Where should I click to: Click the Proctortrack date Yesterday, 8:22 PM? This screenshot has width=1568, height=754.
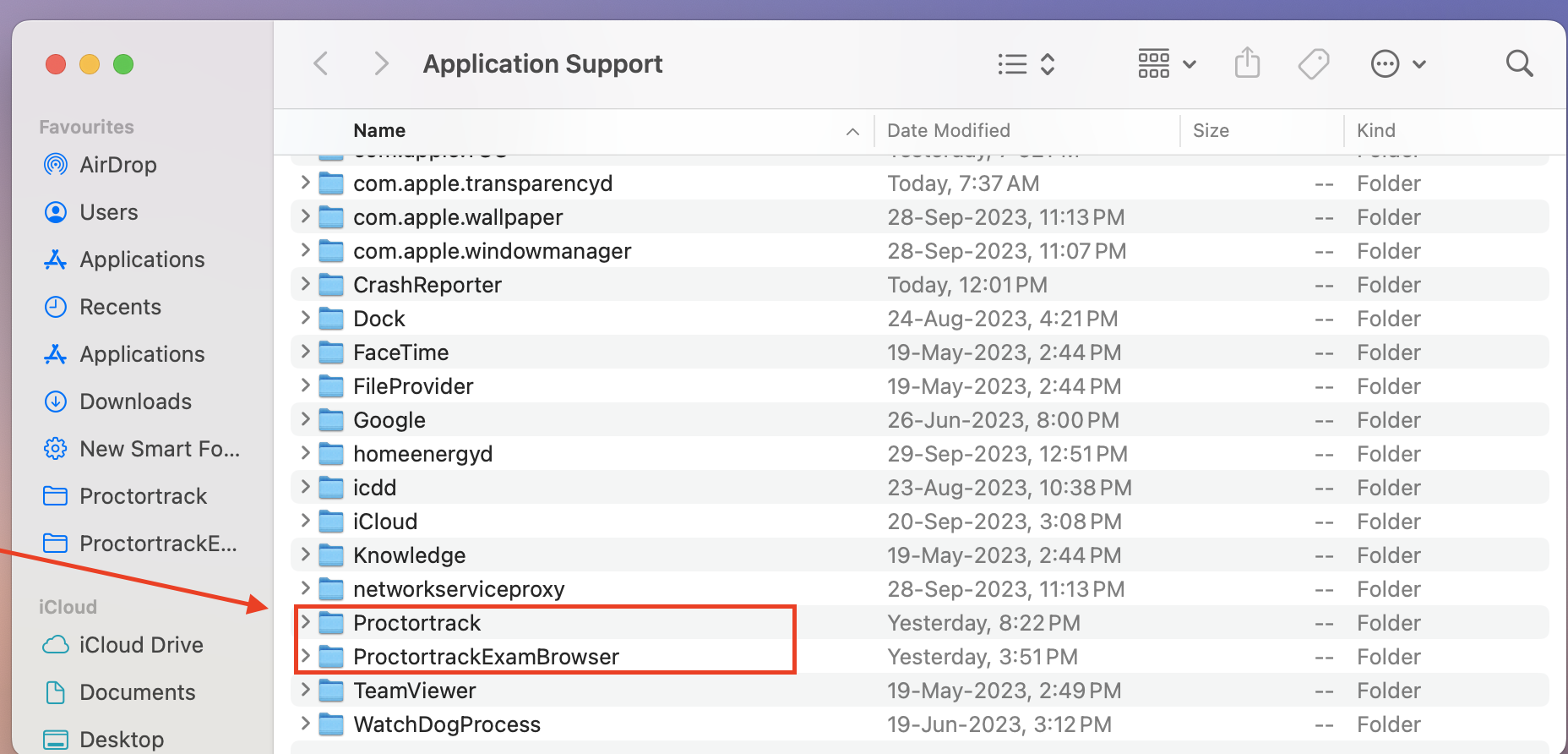pyautogui.click(x=983, y=623)
